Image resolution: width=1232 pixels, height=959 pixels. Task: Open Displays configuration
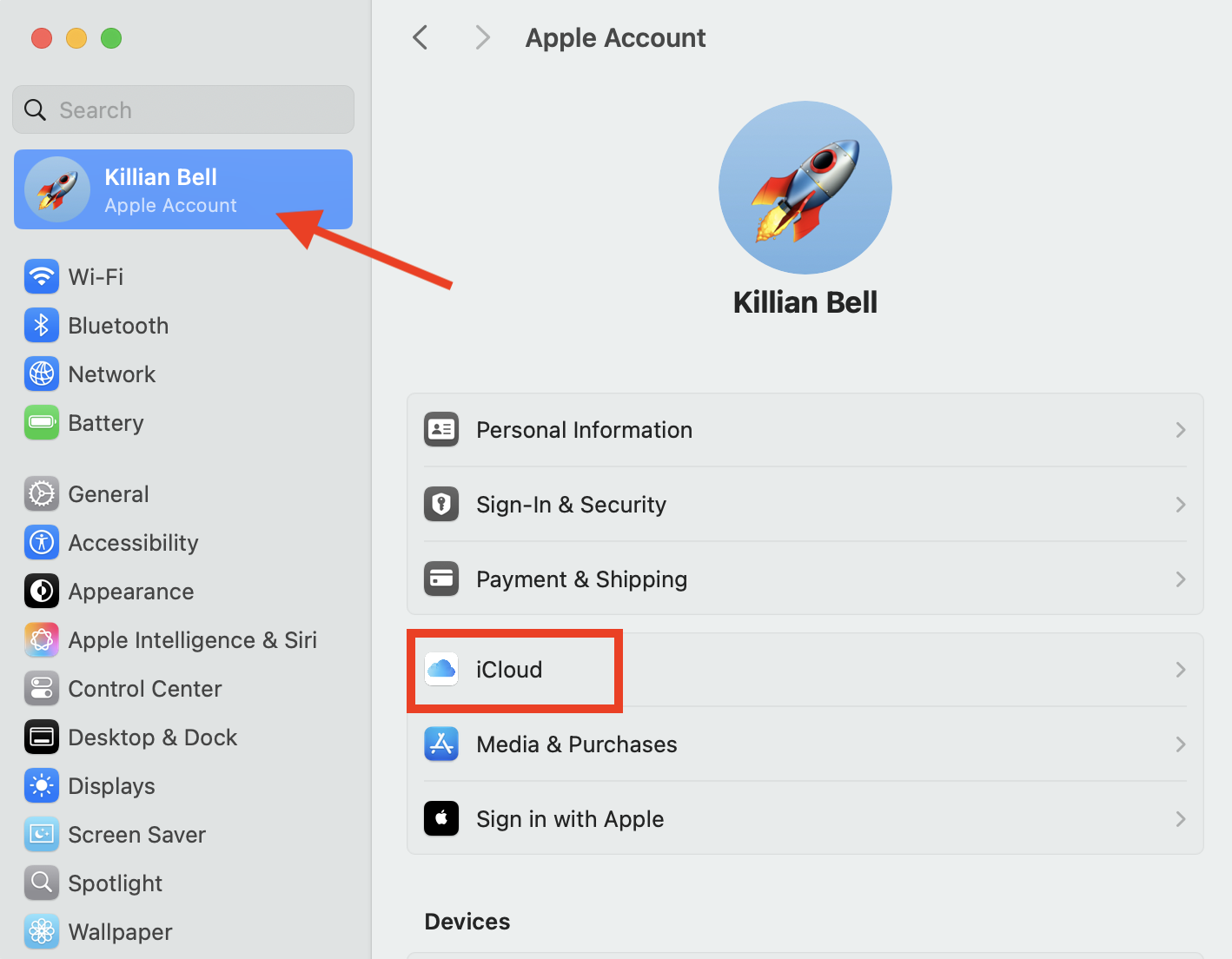tap(111, 785)
